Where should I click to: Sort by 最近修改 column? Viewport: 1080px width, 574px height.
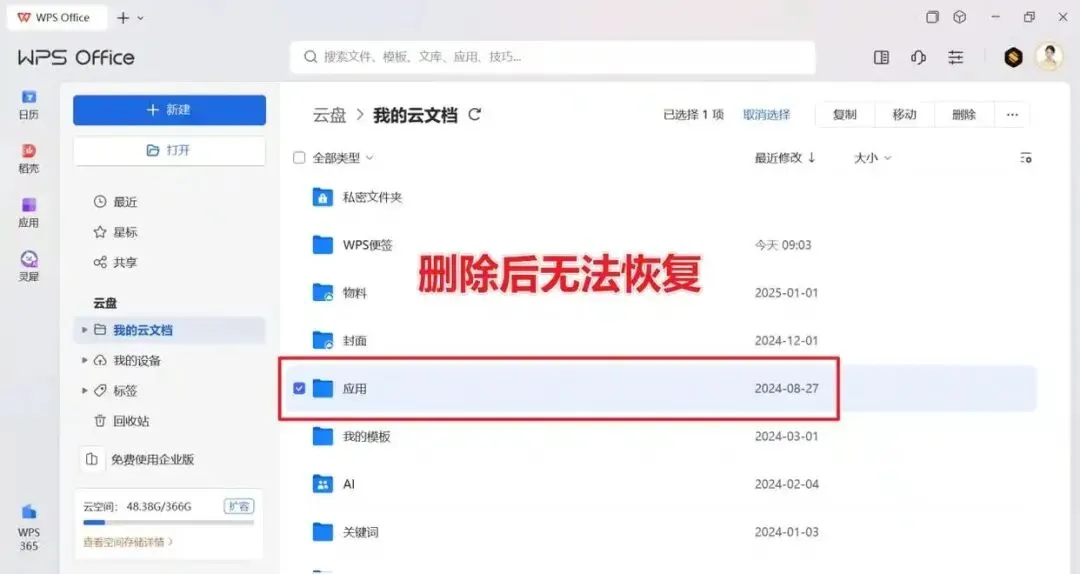(x=785, y=158)
